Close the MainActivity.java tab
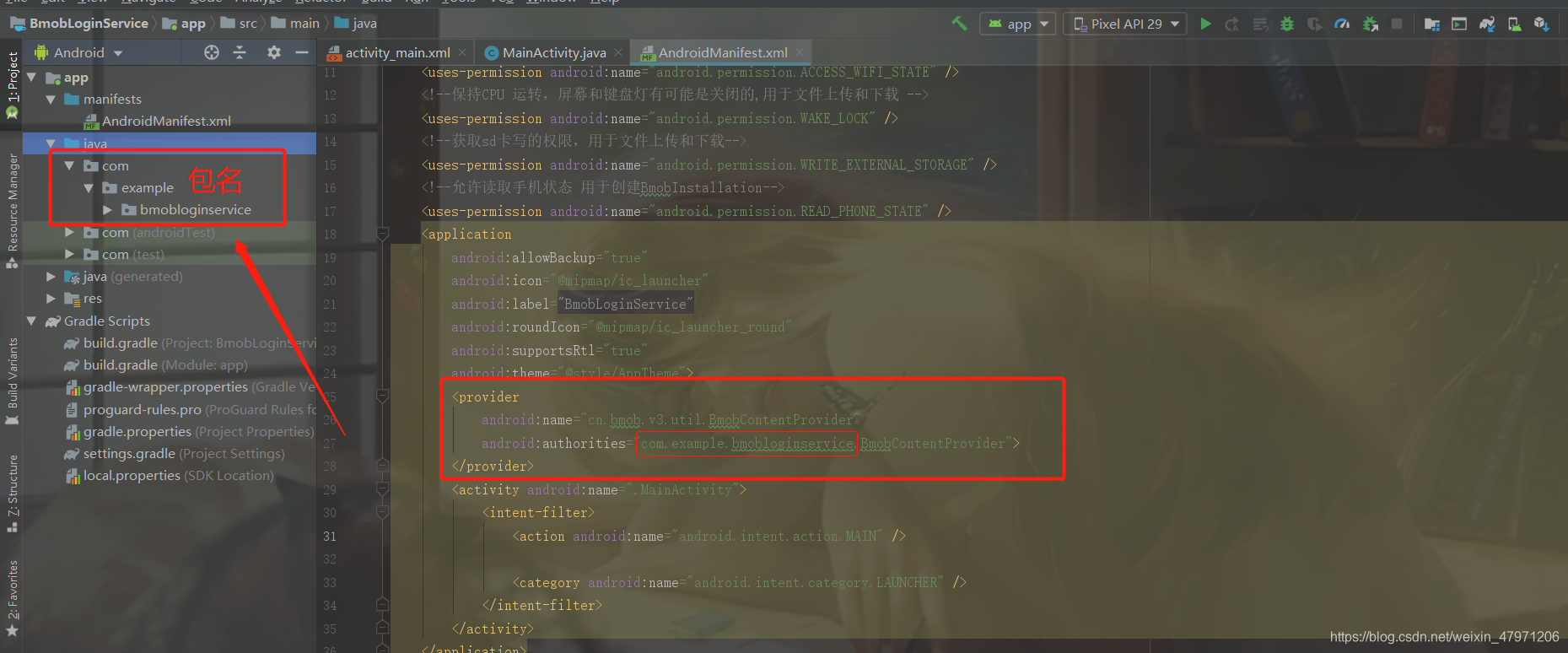The height and width of the screenshot is (653, 1568). click(618, 52)
